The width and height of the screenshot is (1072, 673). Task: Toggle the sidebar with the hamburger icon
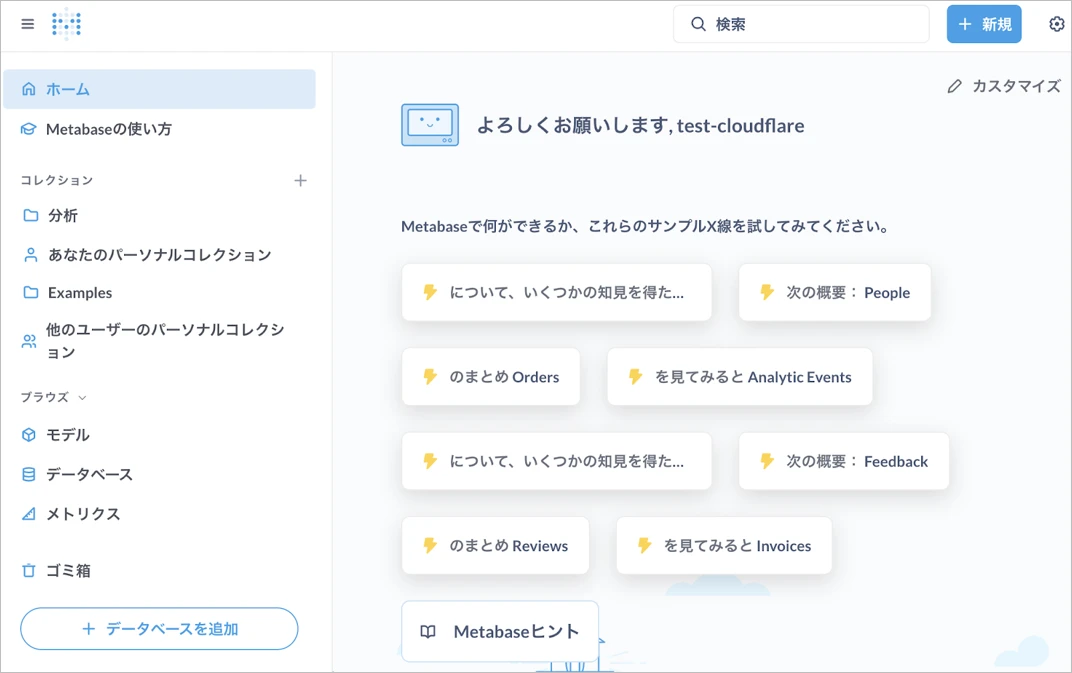(27, 24)
